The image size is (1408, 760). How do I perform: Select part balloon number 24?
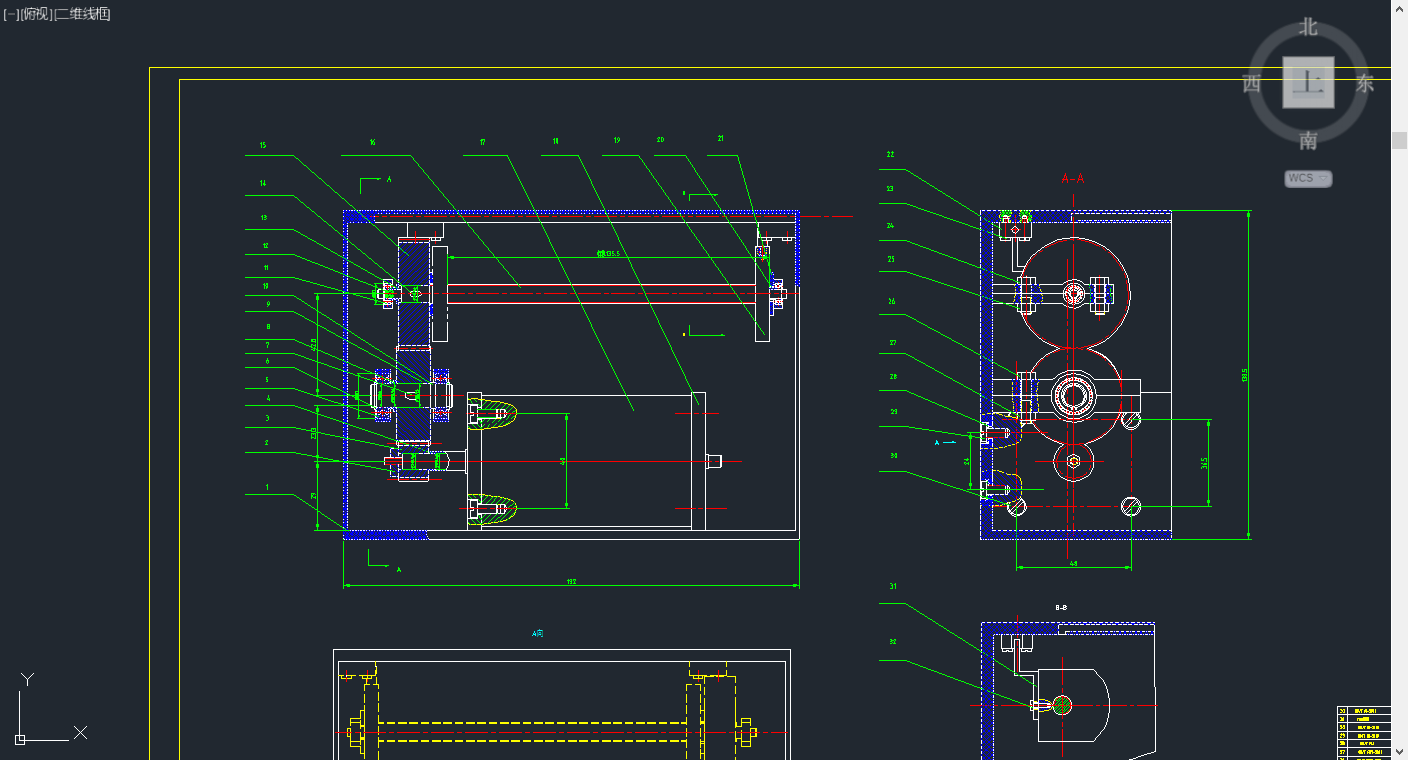tap(890, 226)
